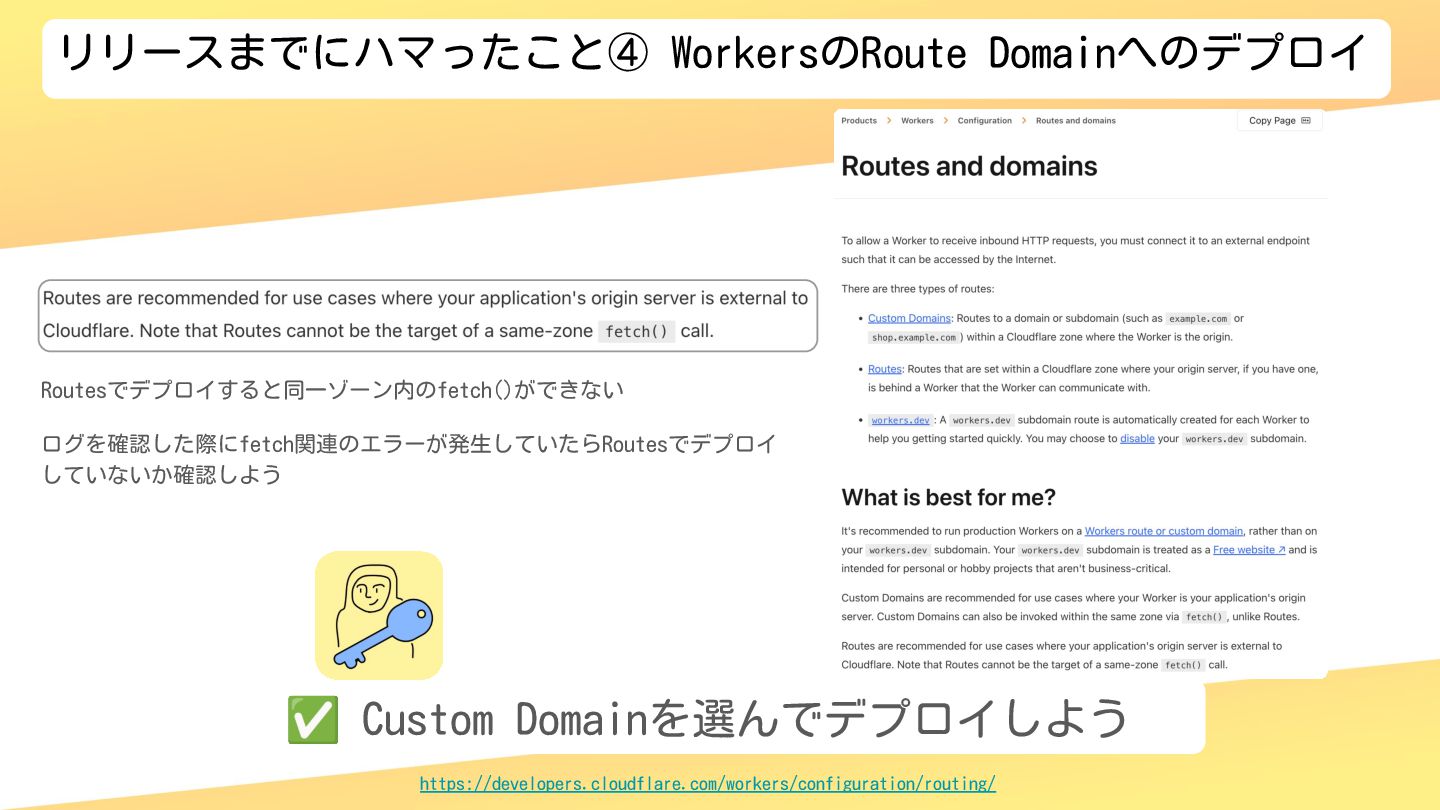Open 'Workers route or custom domain' link
The height and width of the screenshot is (810, 1440).
1164,531
